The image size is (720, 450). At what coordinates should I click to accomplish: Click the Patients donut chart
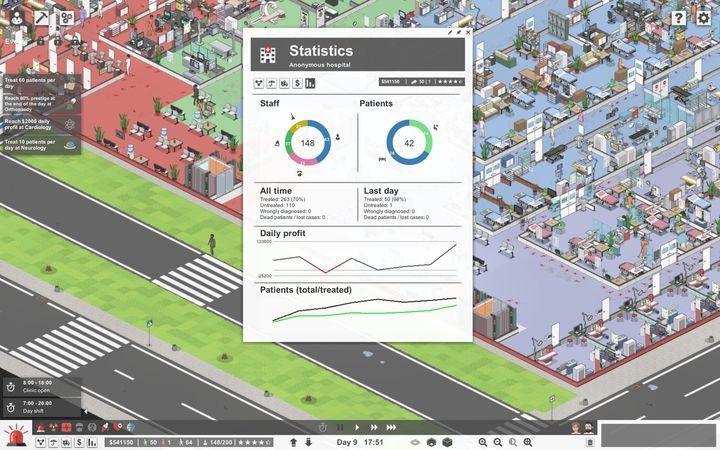tap(409, 143)
